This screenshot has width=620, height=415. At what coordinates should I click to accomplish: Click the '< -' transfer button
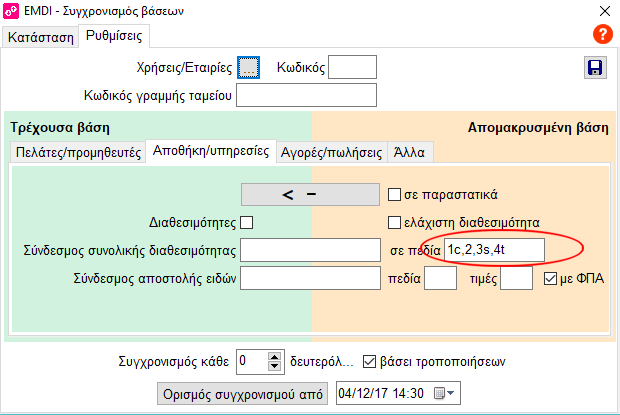(310, 194)
